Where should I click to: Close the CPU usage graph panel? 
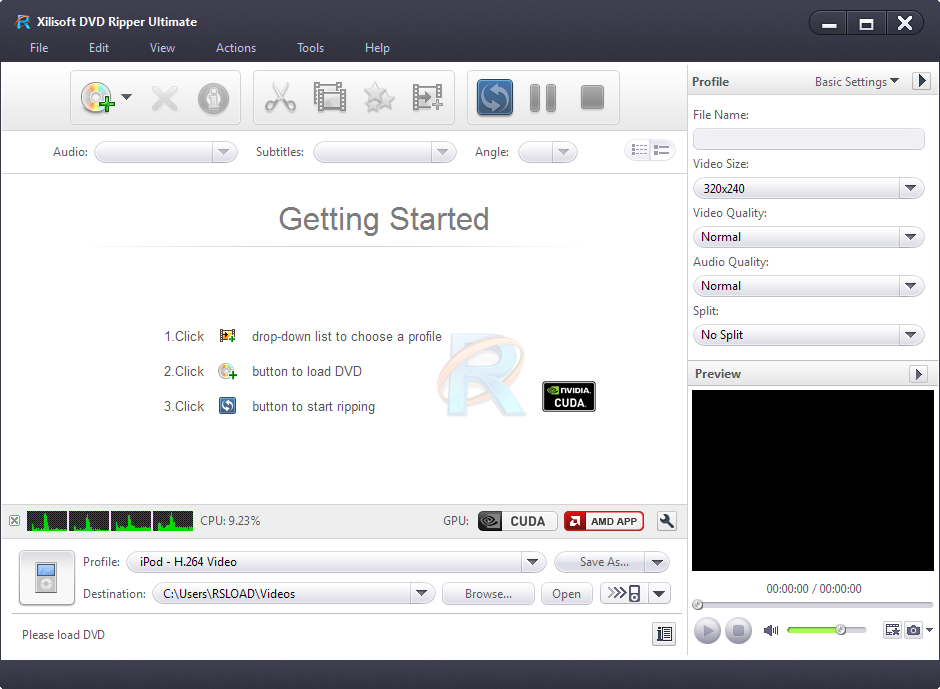click(x=14, y=520)
